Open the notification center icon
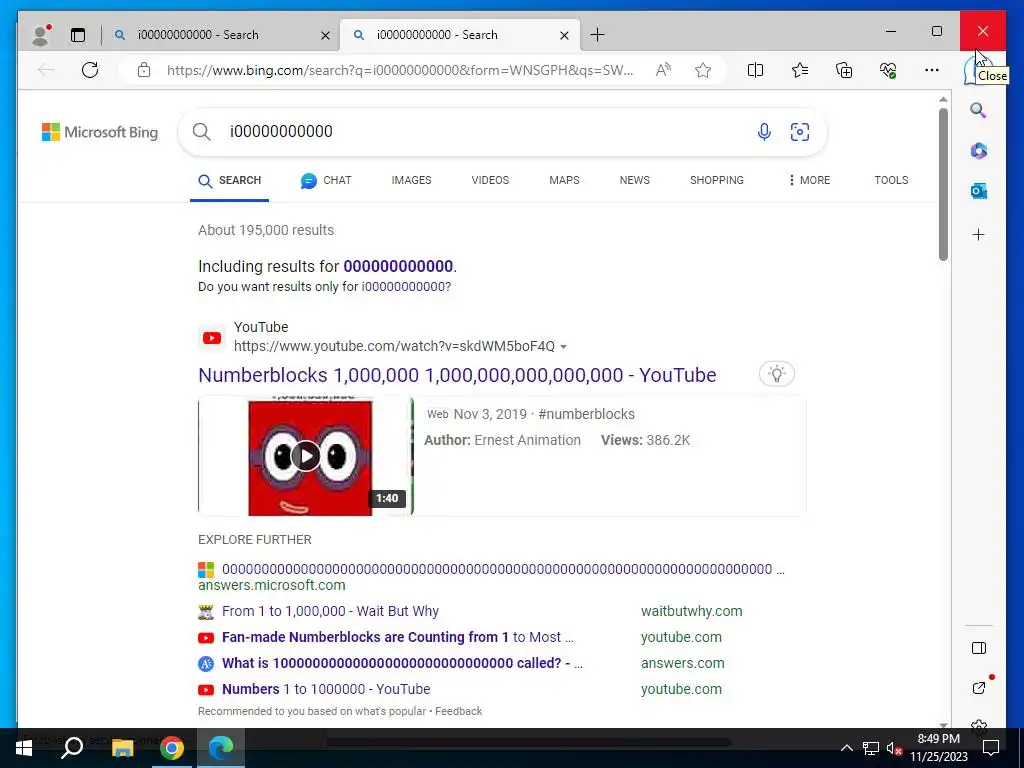 point(991,748)
